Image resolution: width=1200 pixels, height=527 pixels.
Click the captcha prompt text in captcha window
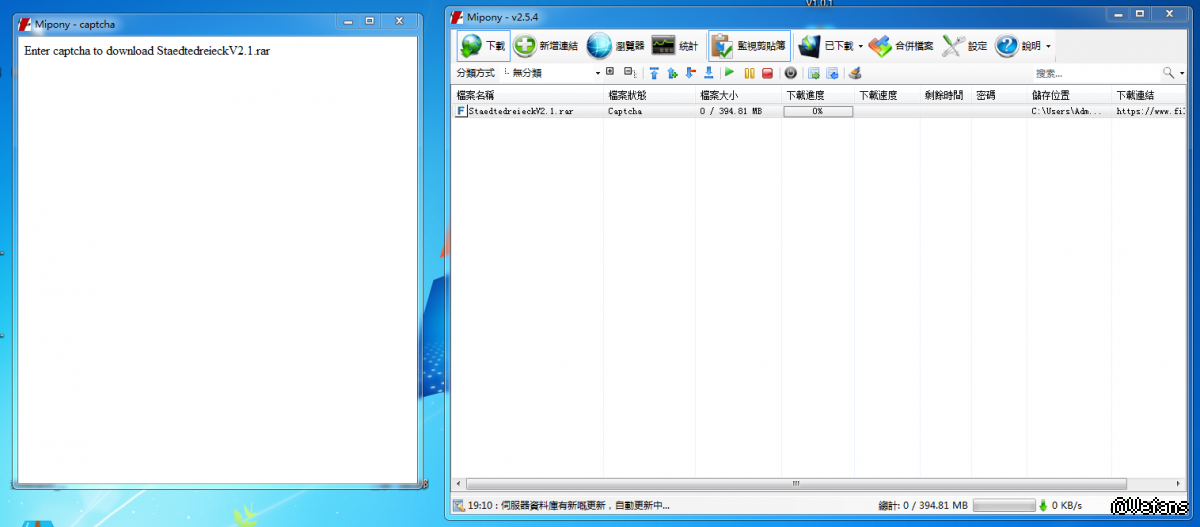click(147, 50)
